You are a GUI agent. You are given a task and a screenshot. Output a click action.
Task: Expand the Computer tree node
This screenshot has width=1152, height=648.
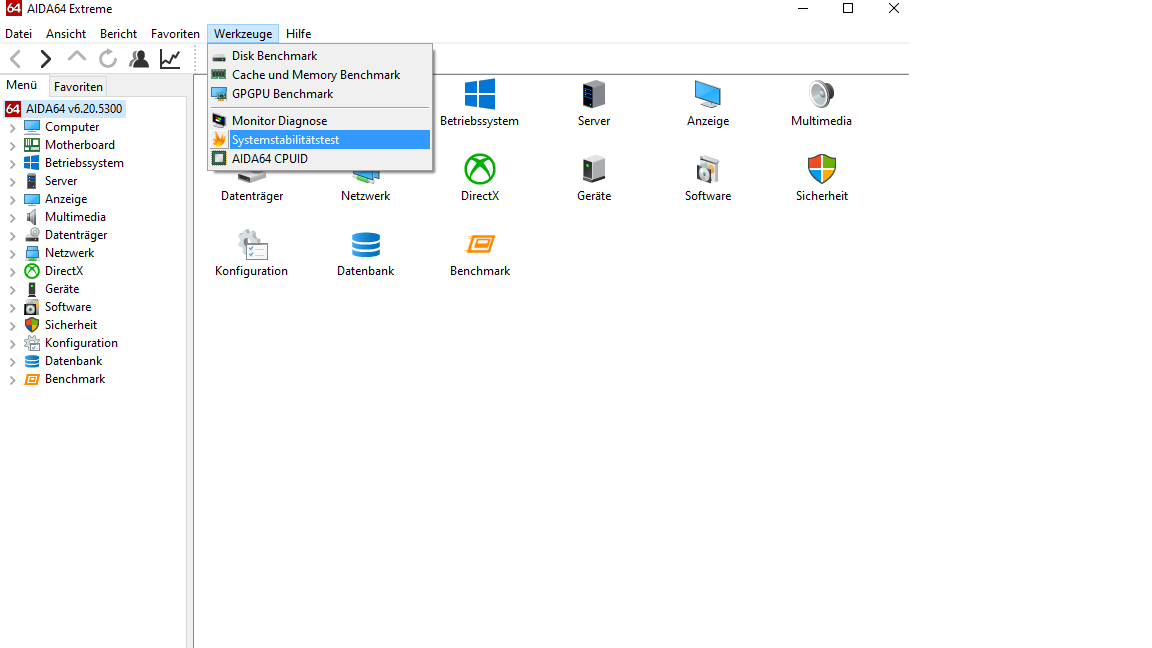[x=12, y=127]
